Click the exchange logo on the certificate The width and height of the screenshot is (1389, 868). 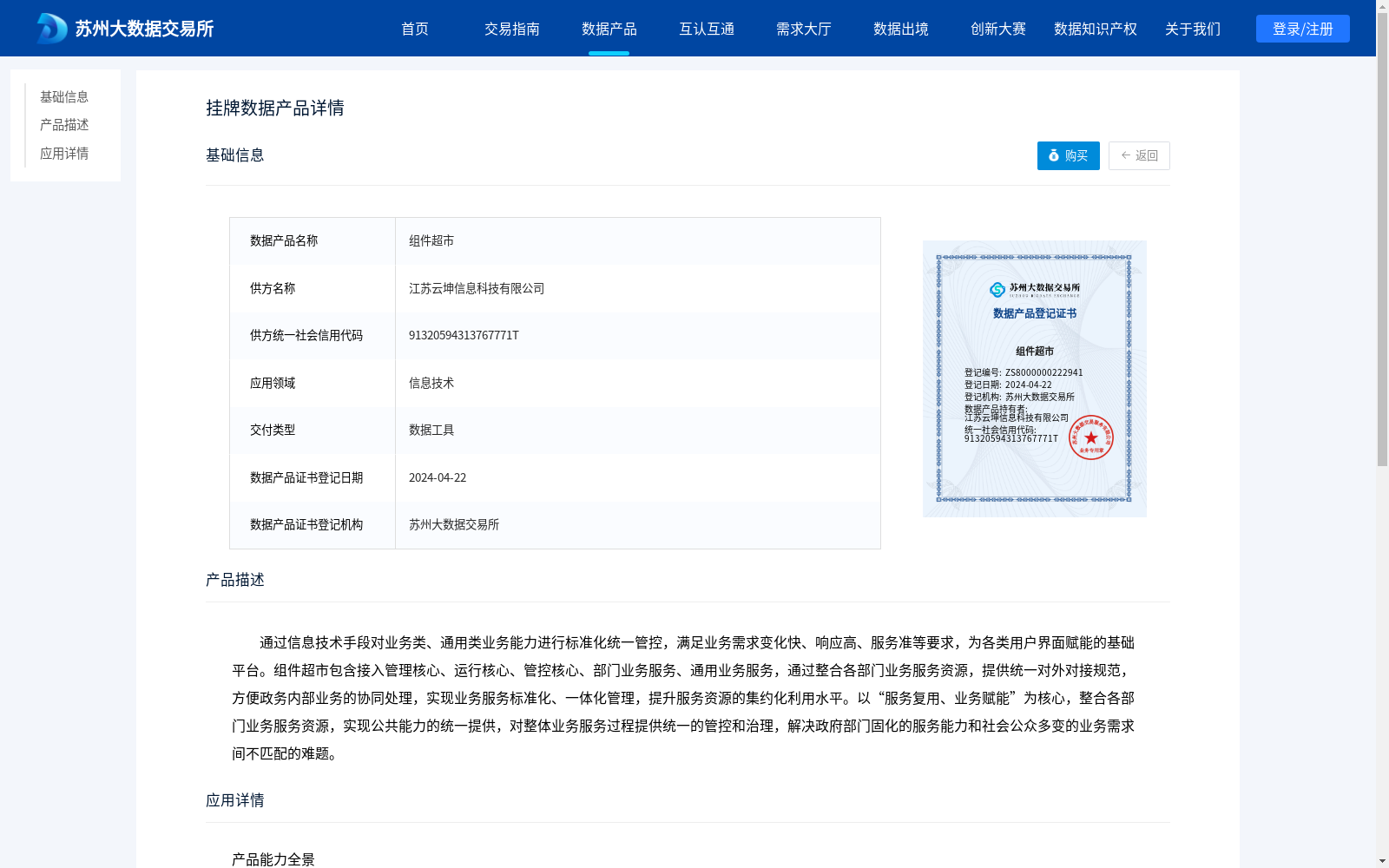point(1035,288)
